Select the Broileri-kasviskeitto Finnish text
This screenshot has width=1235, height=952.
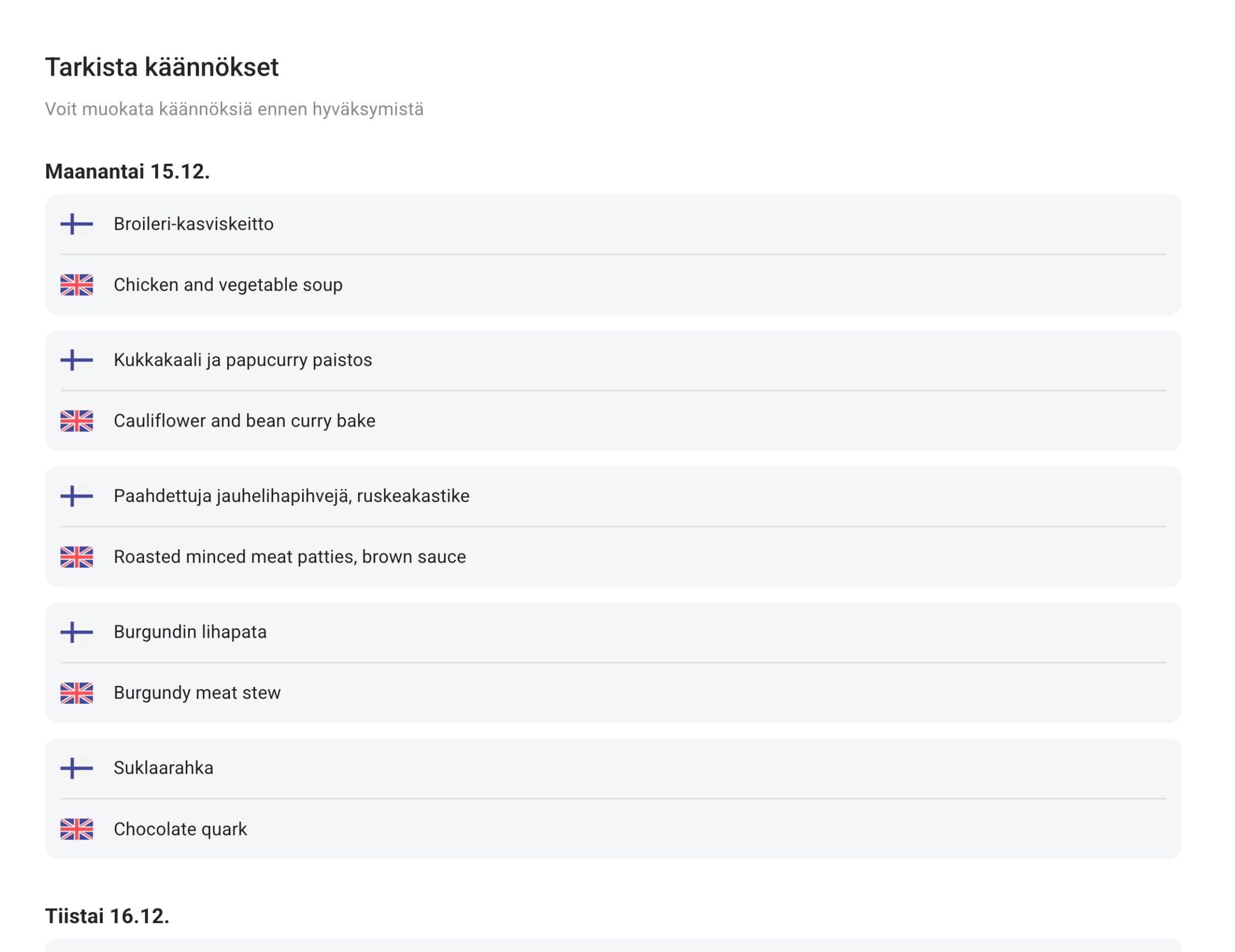193,224
